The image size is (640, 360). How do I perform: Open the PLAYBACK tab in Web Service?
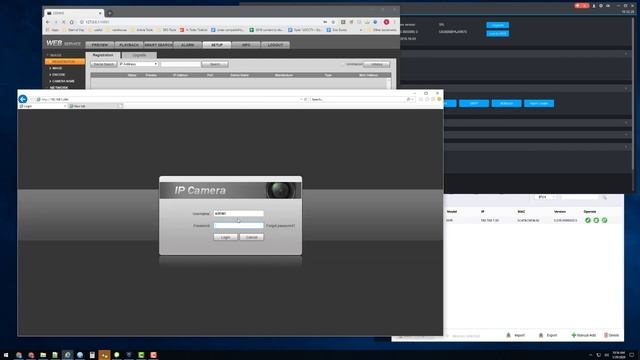[129, 45]
